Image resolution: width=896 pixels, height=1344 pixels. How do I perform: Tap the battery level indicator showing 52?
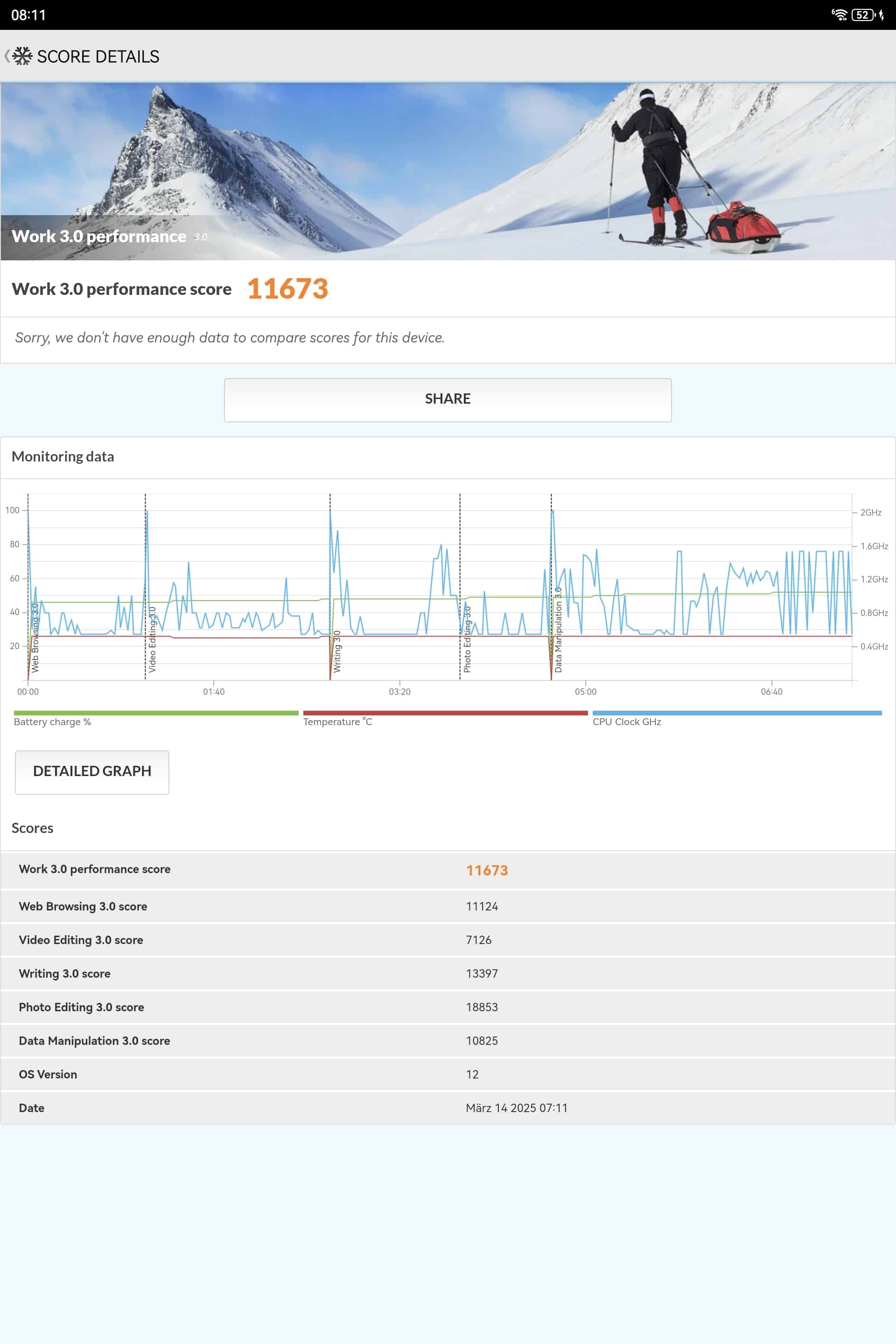coord(862,15)
